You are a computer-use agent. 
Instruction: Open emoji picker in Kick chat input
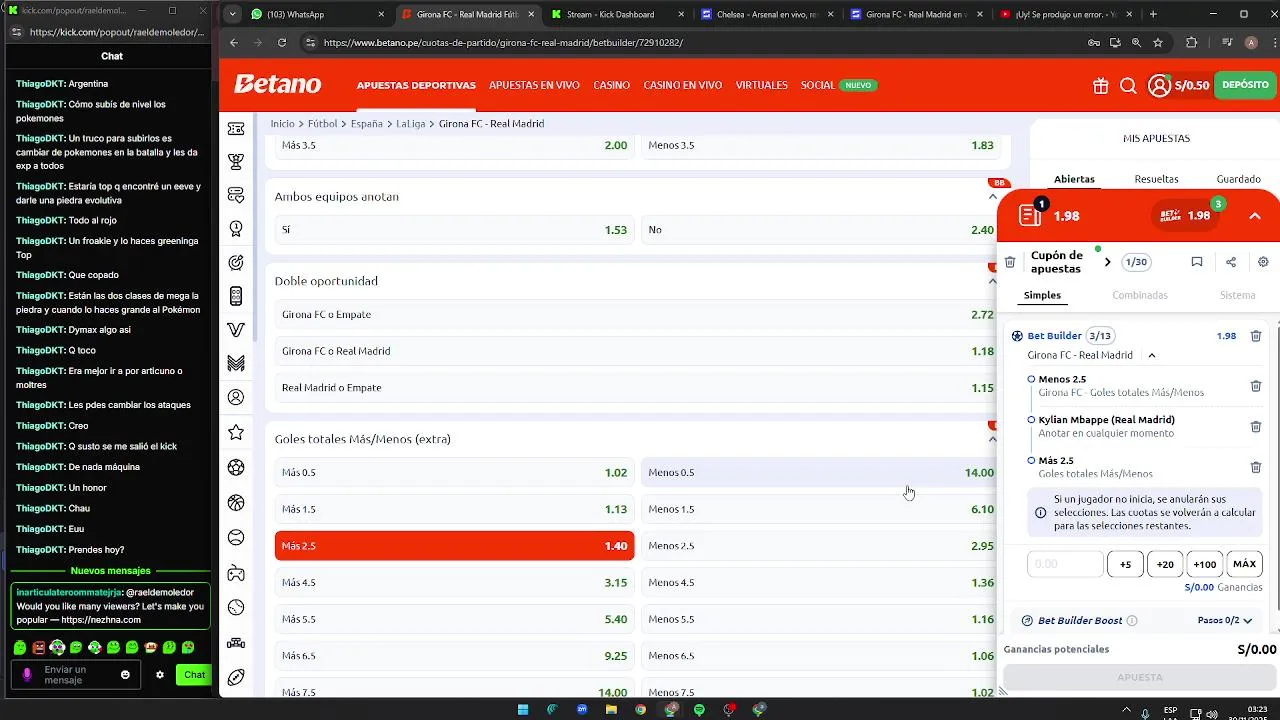(x=125, y=675)
